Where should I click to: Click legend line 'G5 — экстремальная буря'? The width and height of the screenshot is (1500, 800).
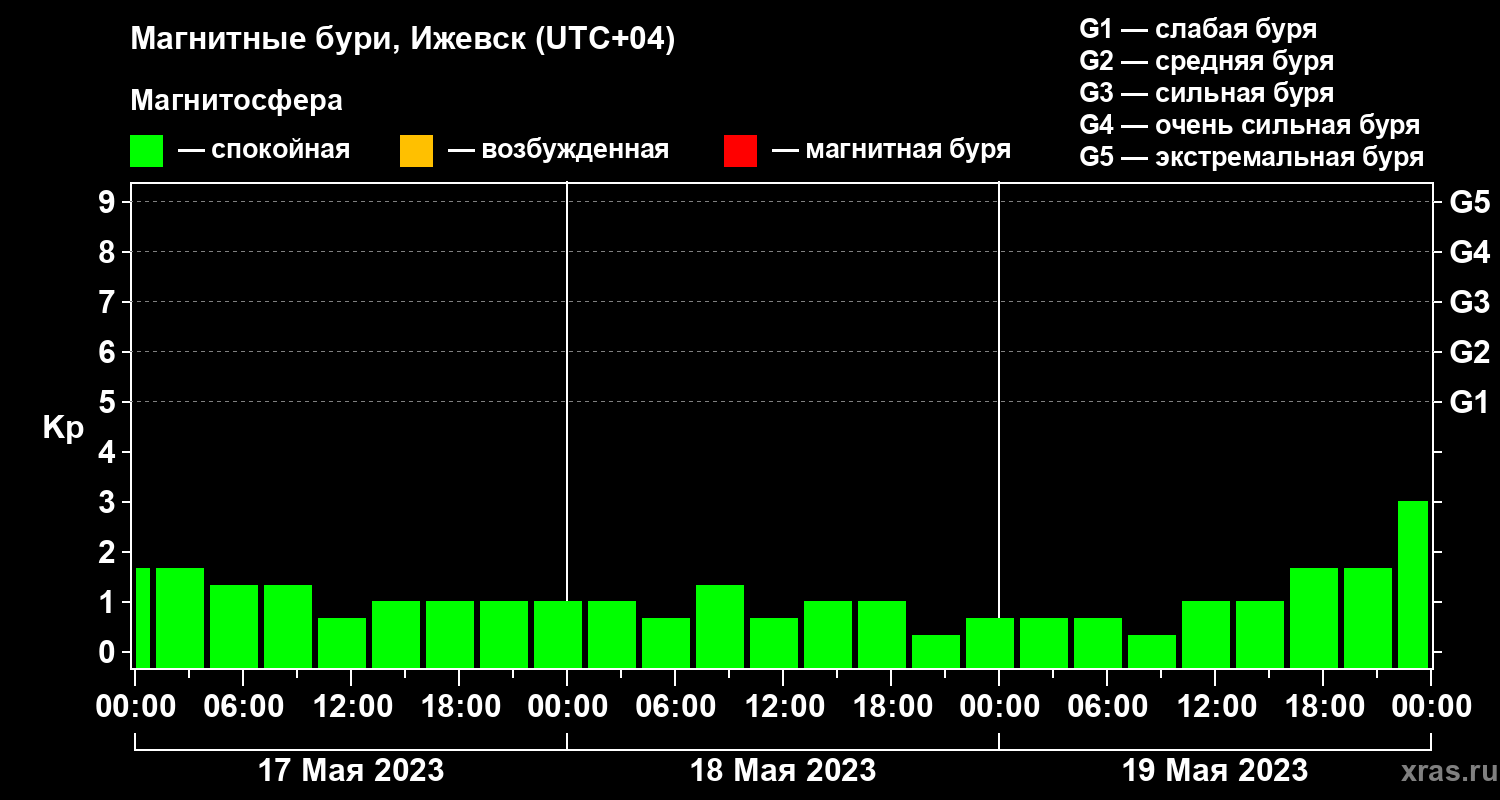pyautogui.click(x=1252, y=158)
